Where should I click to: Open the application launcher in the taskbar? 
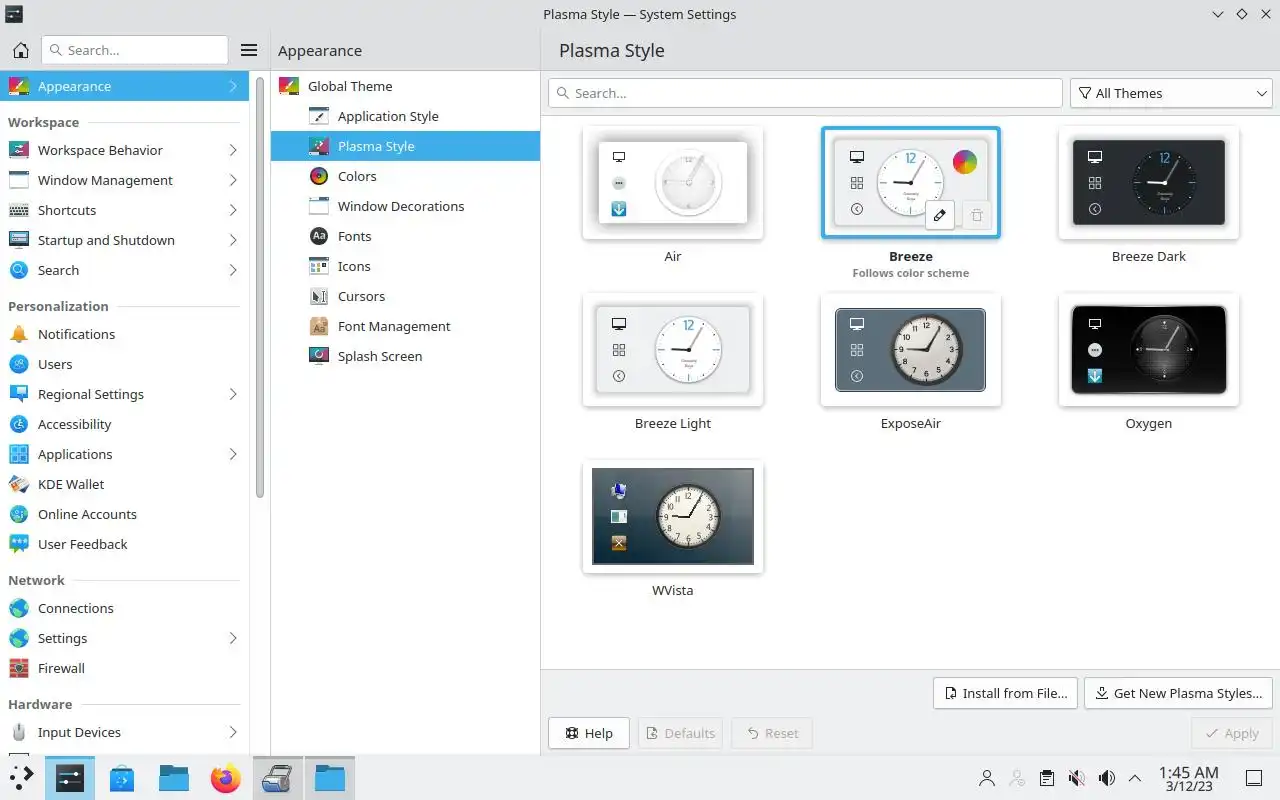click(x=21, y=778)
